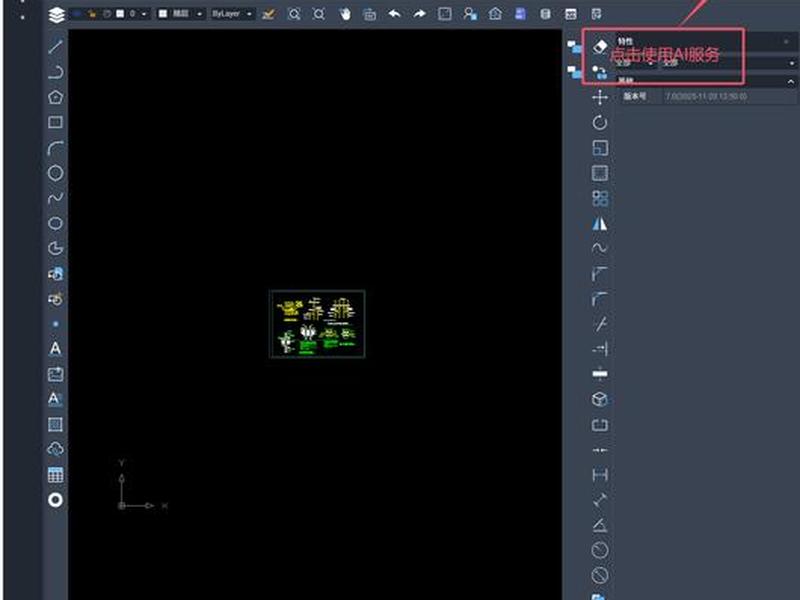Screen dimensions: 800x600
Task: Select the Donut ring tool
Action: click(56, 500)
